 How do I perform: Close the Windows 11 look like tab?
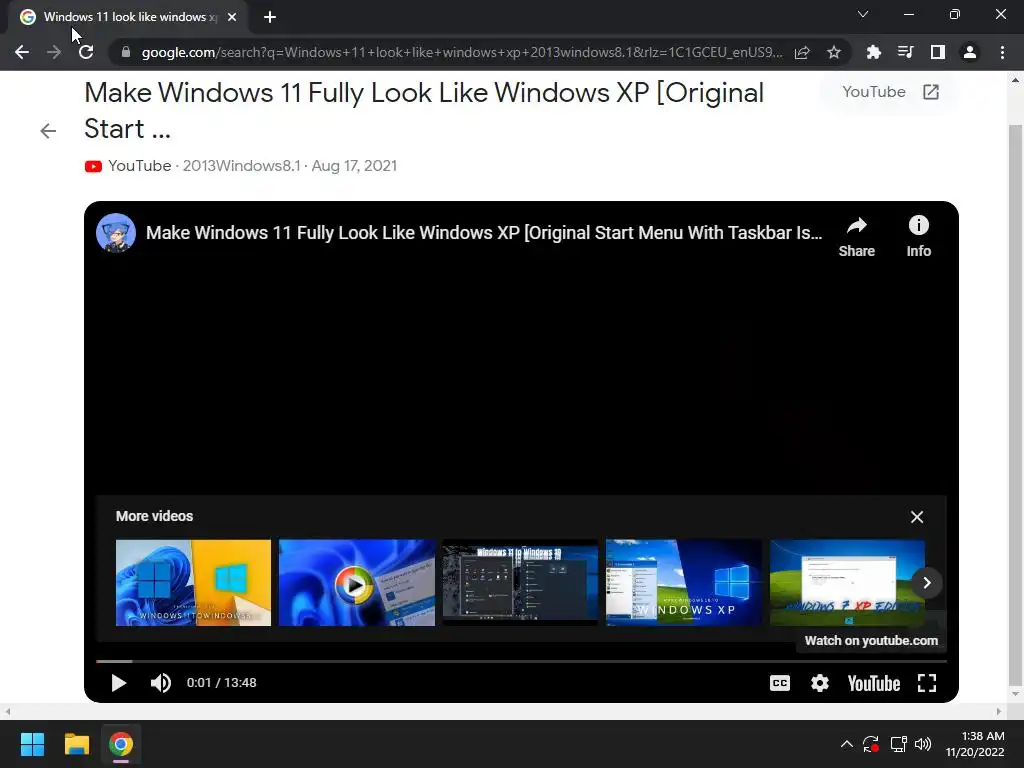[x=232, y=17]
